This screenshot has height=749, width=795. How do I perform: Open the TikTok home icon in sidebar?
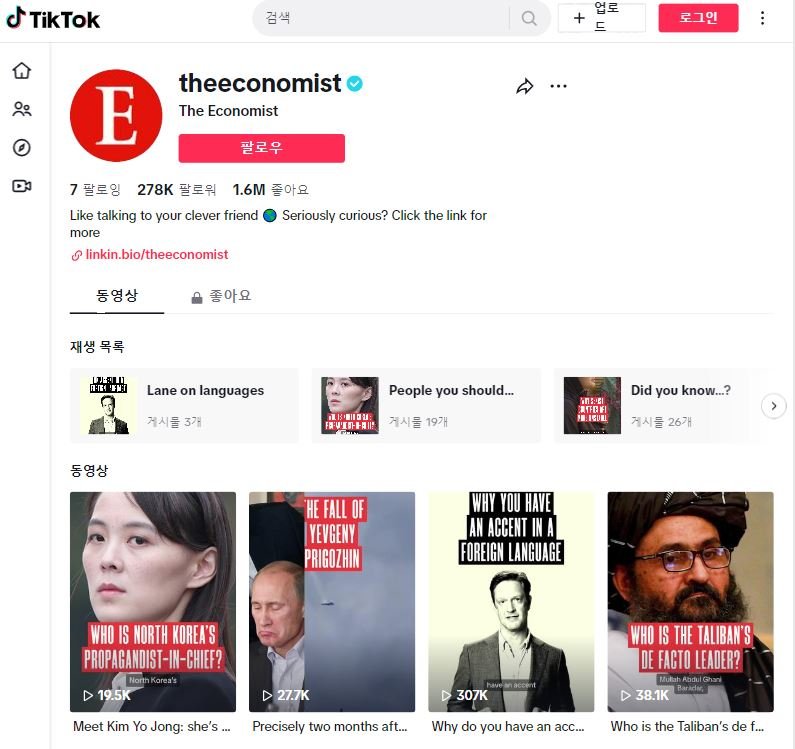[22, 70]
